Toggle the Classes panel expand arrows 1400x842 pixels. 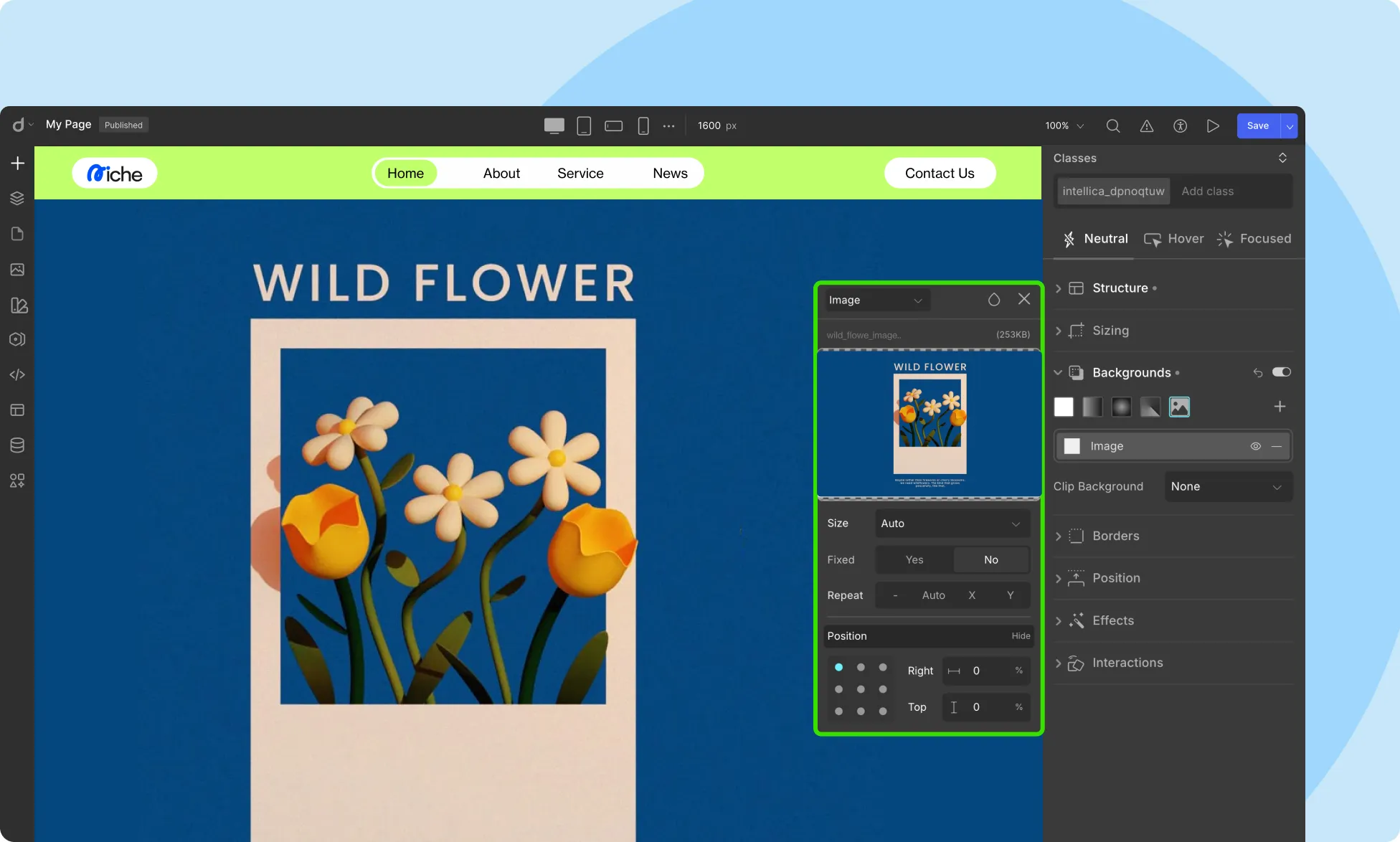[1282, 158]
